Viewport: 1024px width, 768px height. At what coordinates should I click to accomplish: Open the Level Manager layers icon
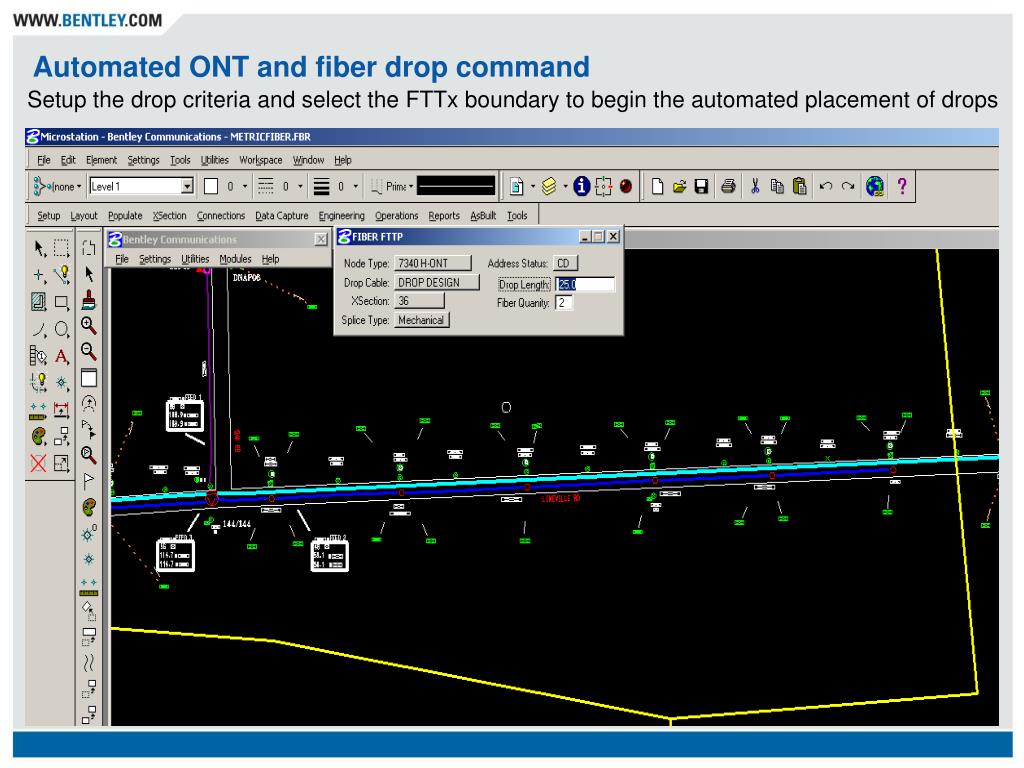549,187
